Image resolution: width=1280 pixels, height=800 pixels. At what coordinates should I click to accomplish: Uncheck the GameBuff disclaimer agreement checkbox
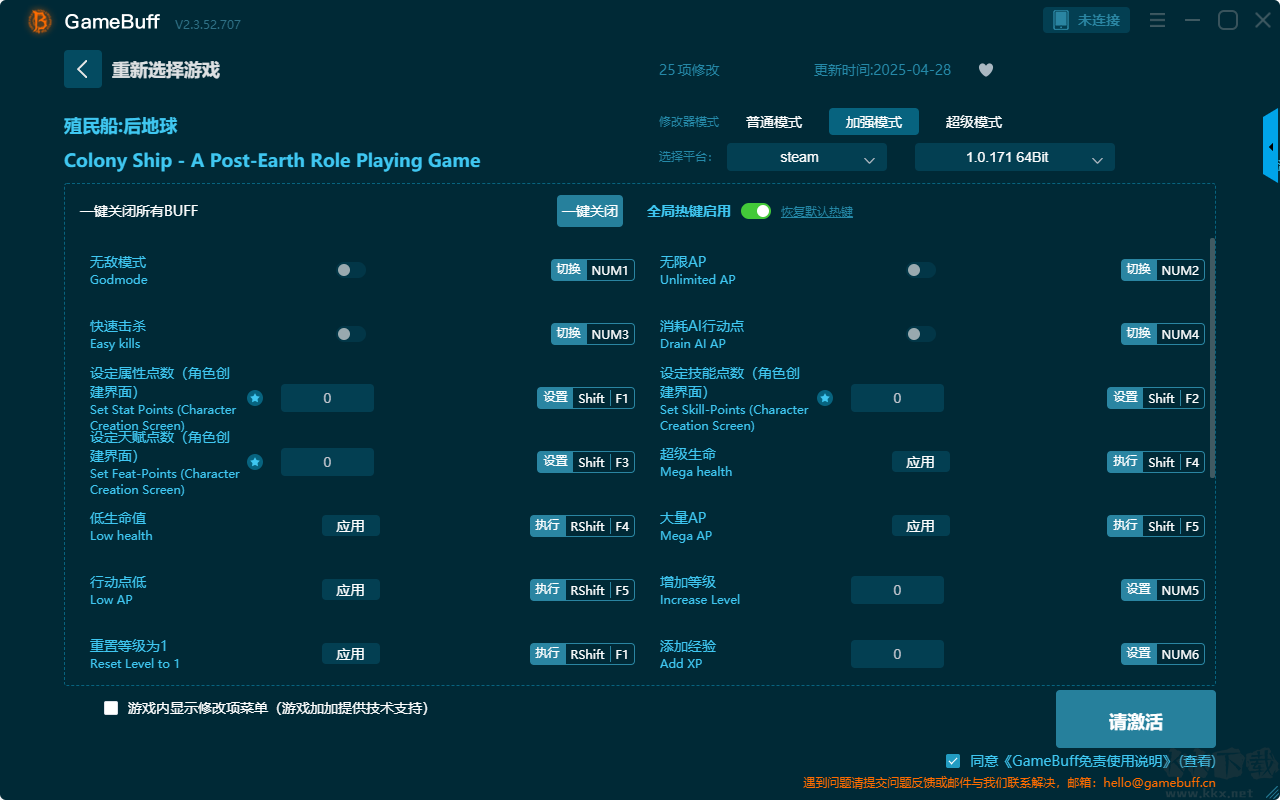coord(953,761)
